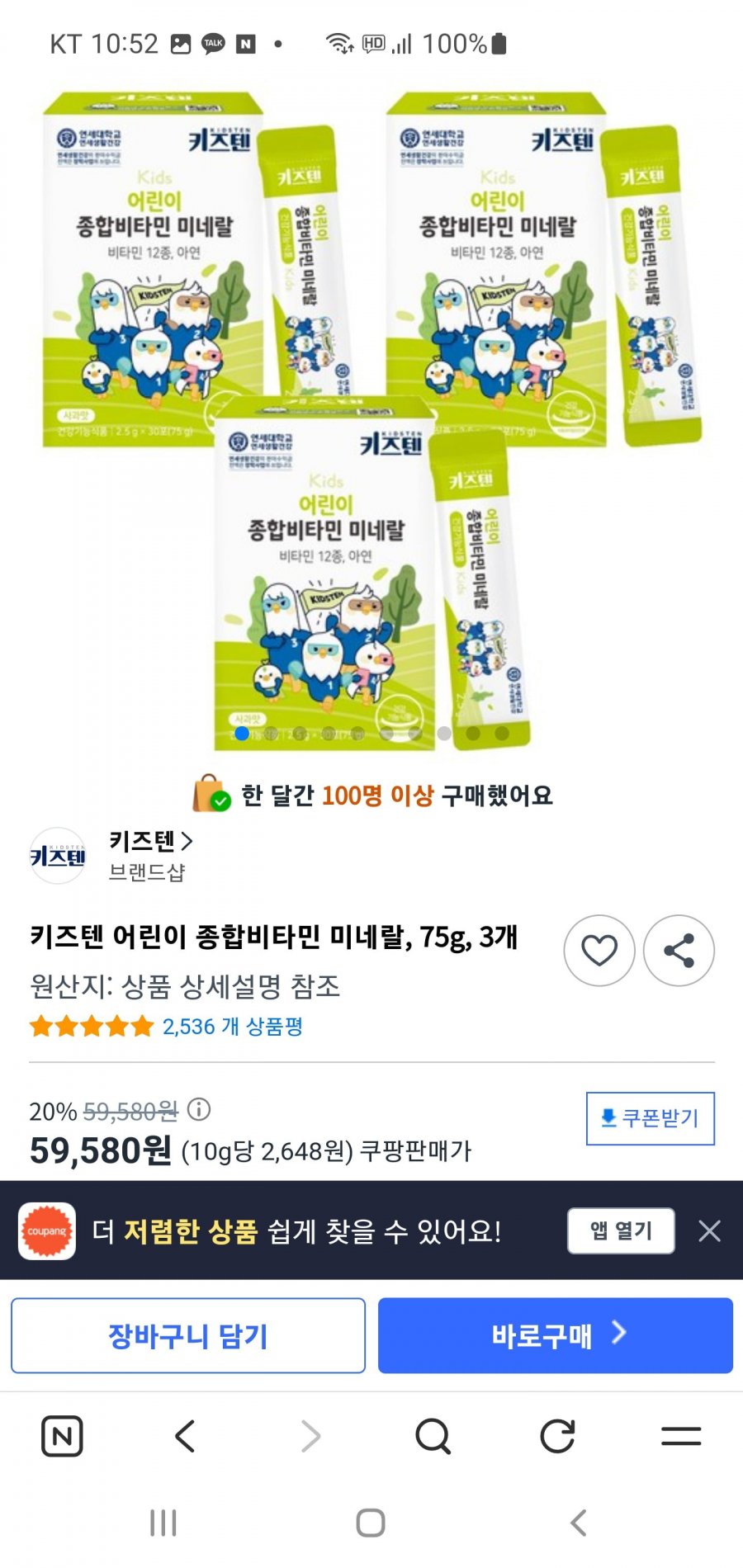Open the 키즈텐 brand shop chevron
Screen dimensions: 743x1568
coord(187,841)
